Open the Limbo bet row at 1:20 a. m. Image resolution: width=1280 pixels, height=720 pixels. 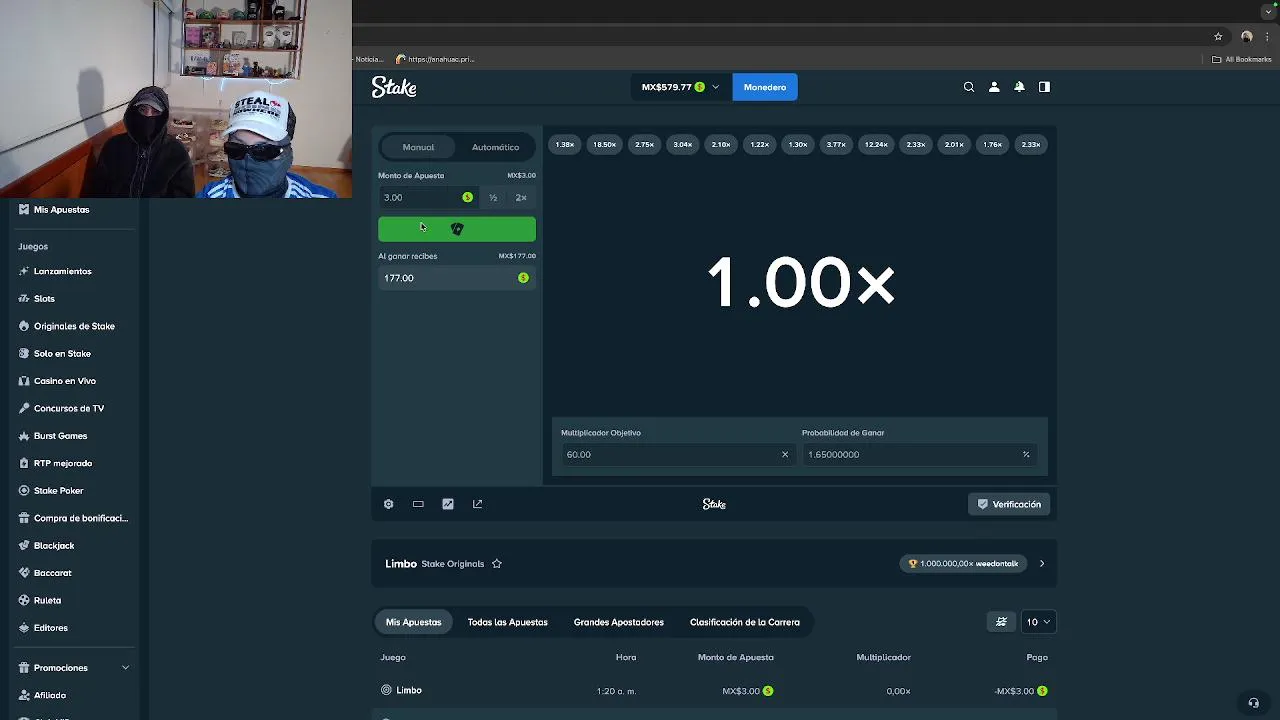714,691
